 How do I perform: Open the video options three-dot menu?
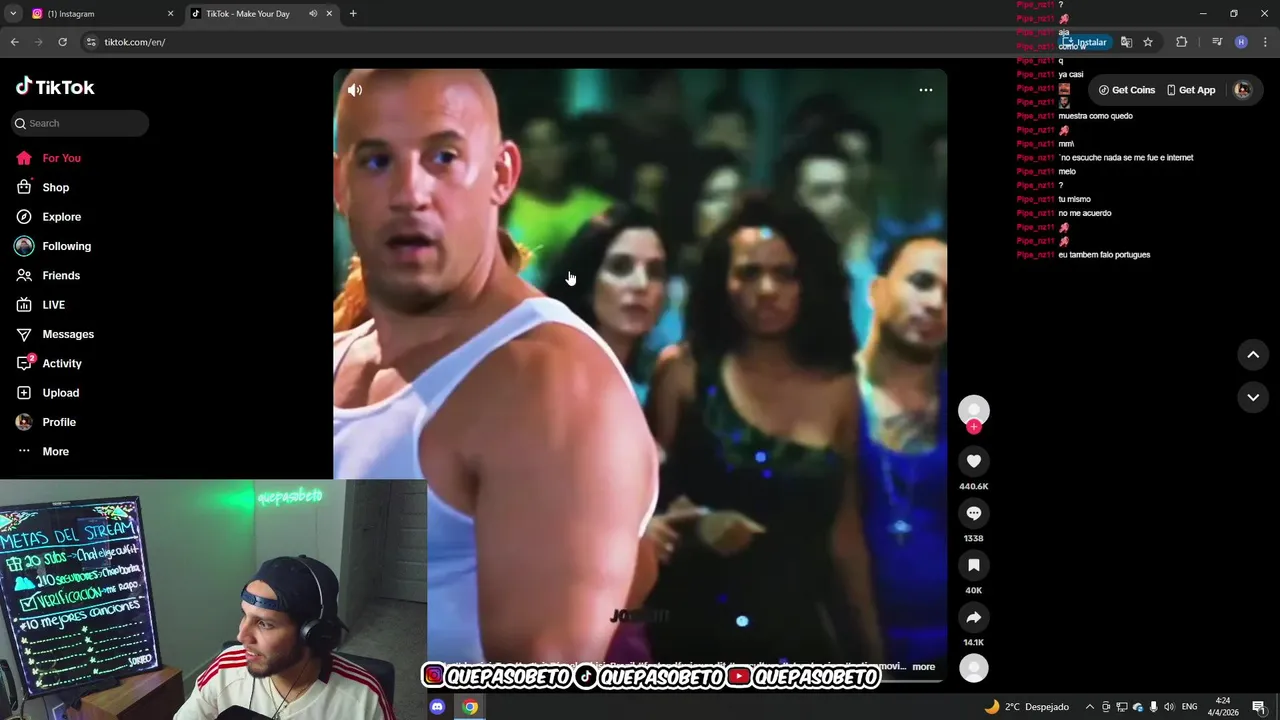click(x=926, y=90)
